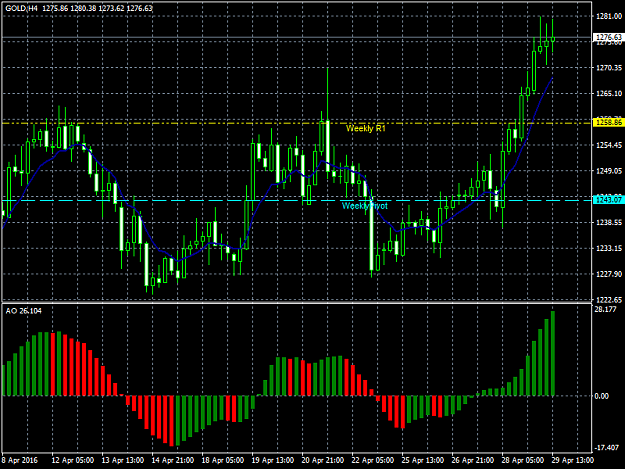Click the 1249.05 price axis label

click(x=609, y=171)
